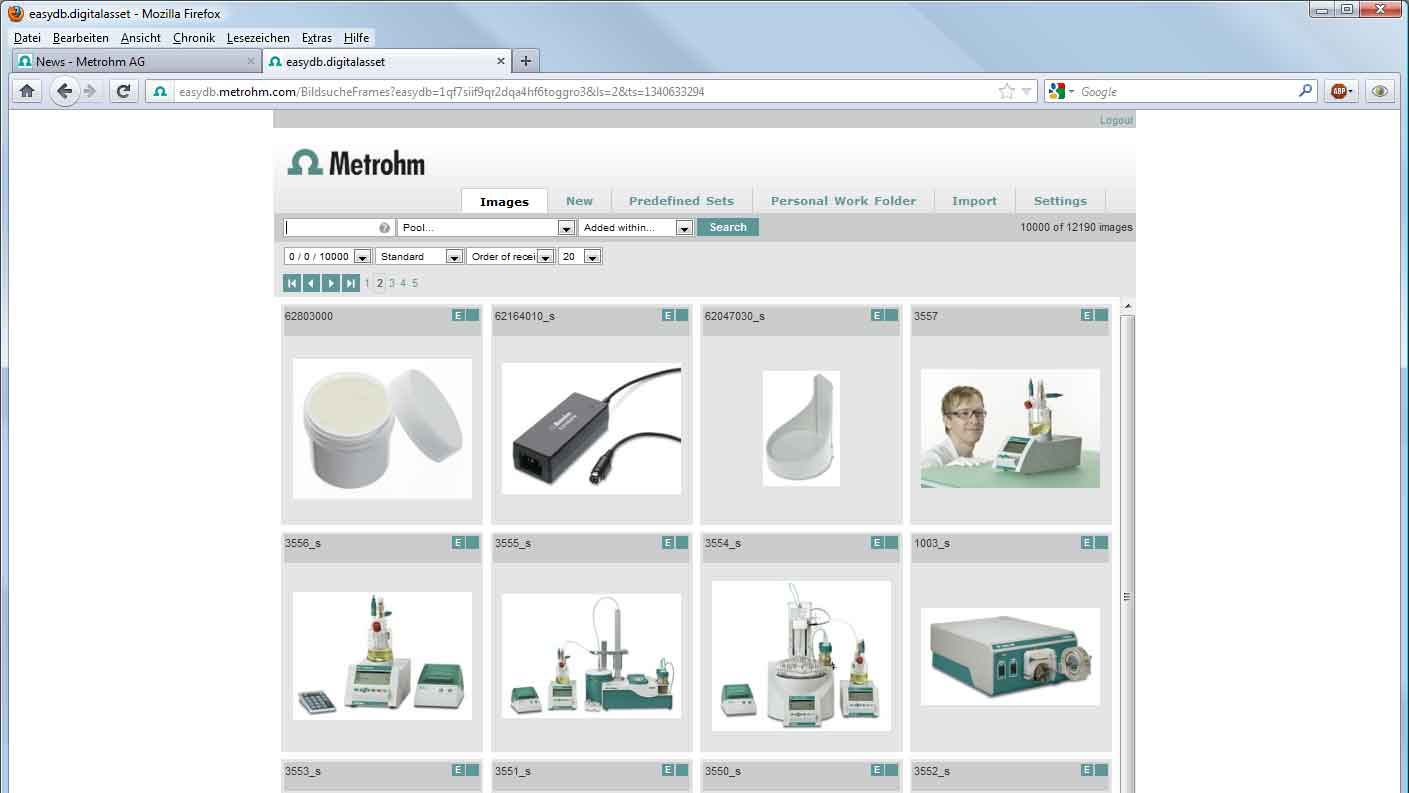Toggle select square on card 62047030_s

(x=891, y=315)
